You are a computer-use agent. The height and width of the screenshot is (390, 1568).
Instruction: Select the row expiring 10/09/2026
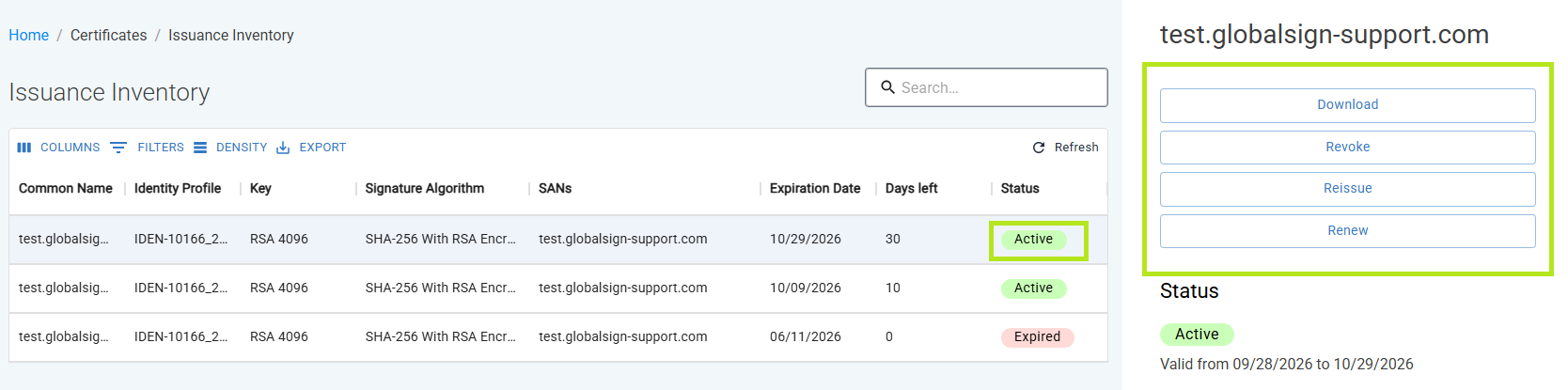(x=558, y=289)
